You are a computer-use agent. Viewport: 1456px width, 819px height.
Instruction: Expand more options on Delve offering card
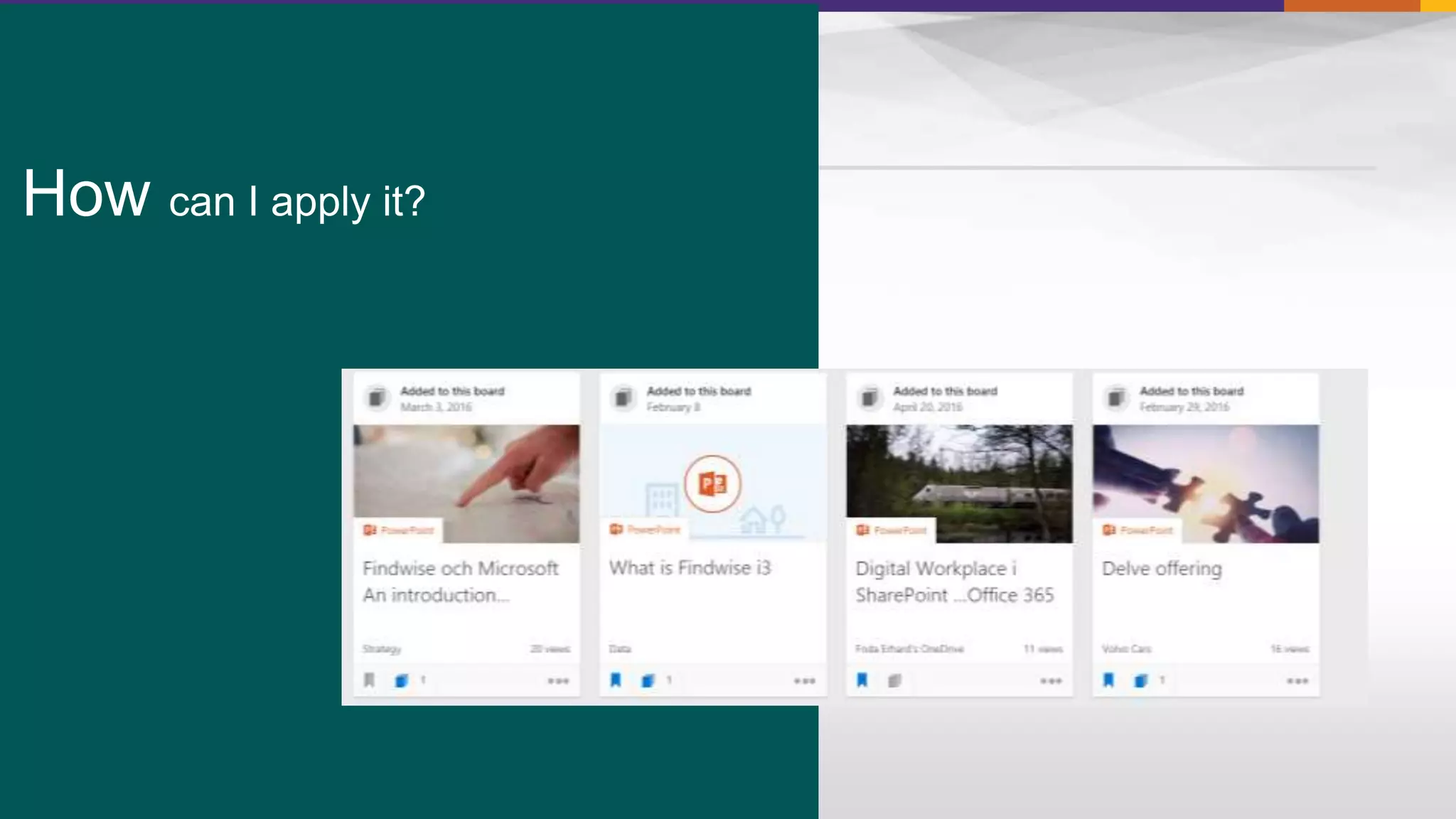pyautogui.click(x=1297, y=681)
